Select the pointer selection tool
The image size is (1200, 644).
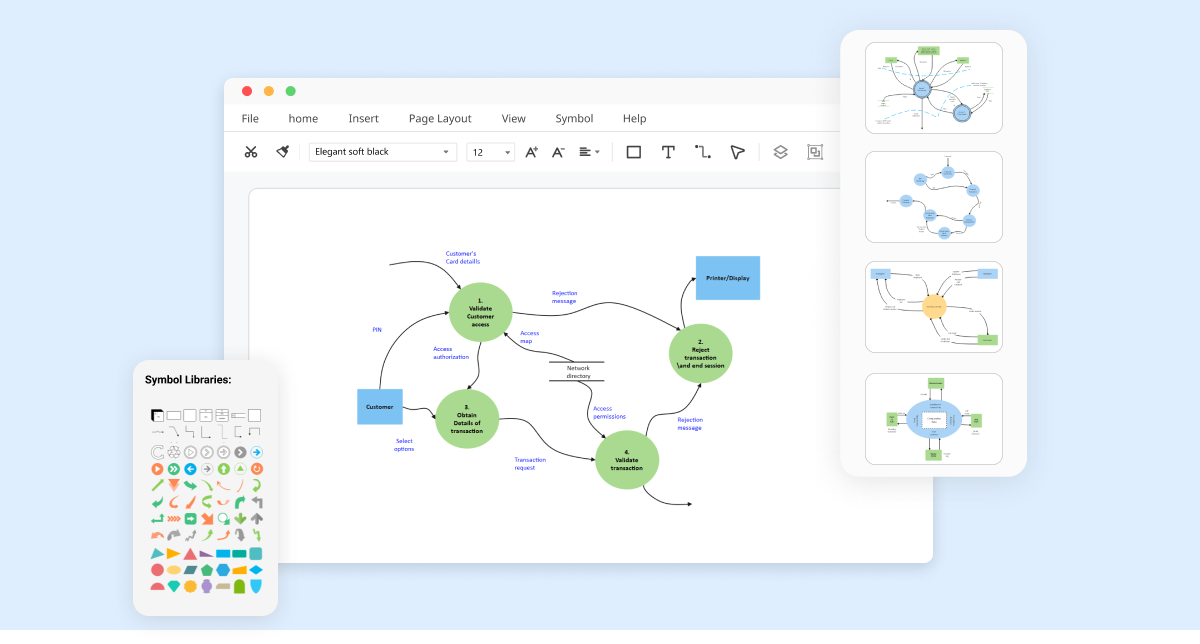[737, 151]
